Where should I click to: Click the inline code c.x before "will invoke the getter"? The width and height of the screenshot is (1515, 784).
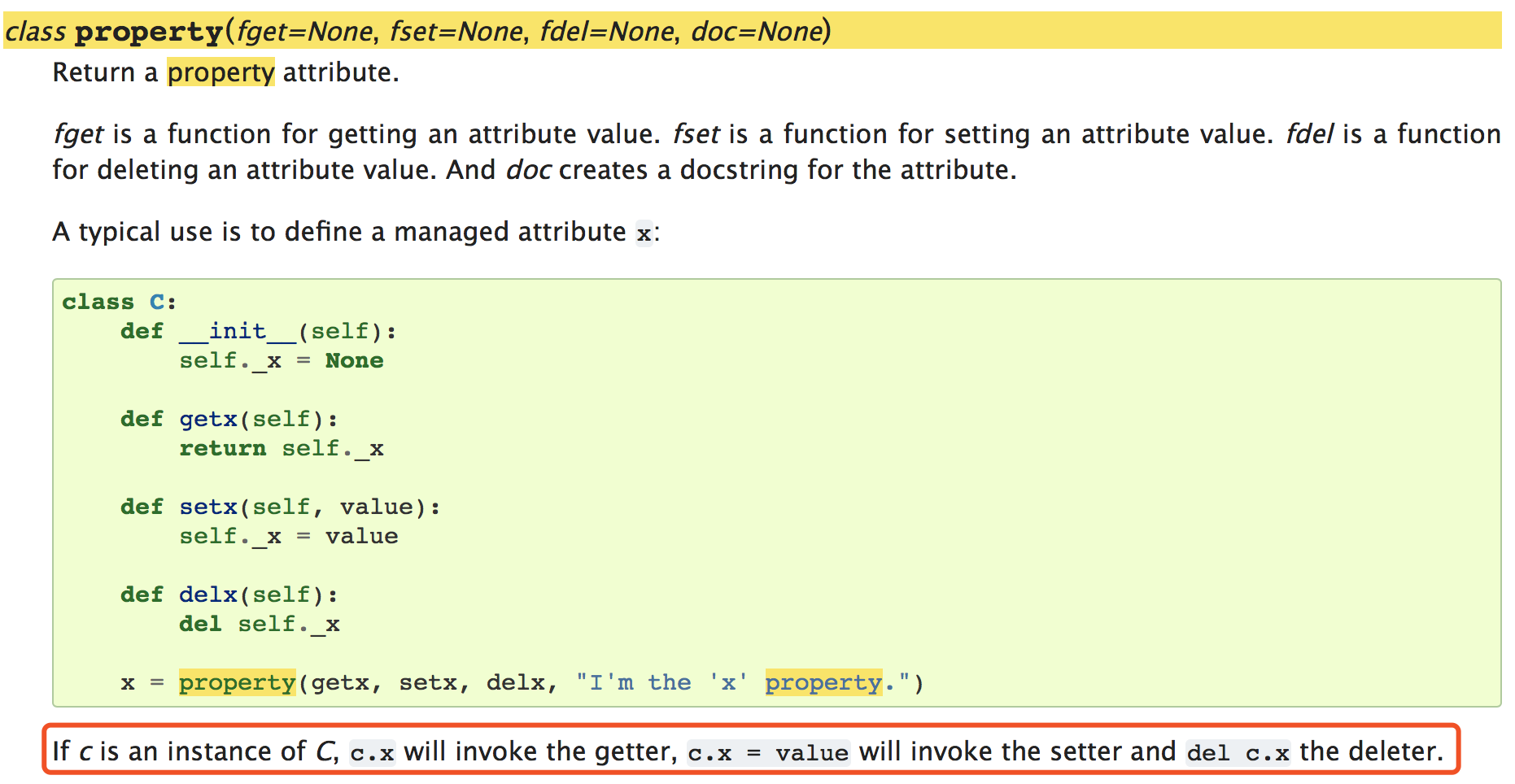[372, 753]
